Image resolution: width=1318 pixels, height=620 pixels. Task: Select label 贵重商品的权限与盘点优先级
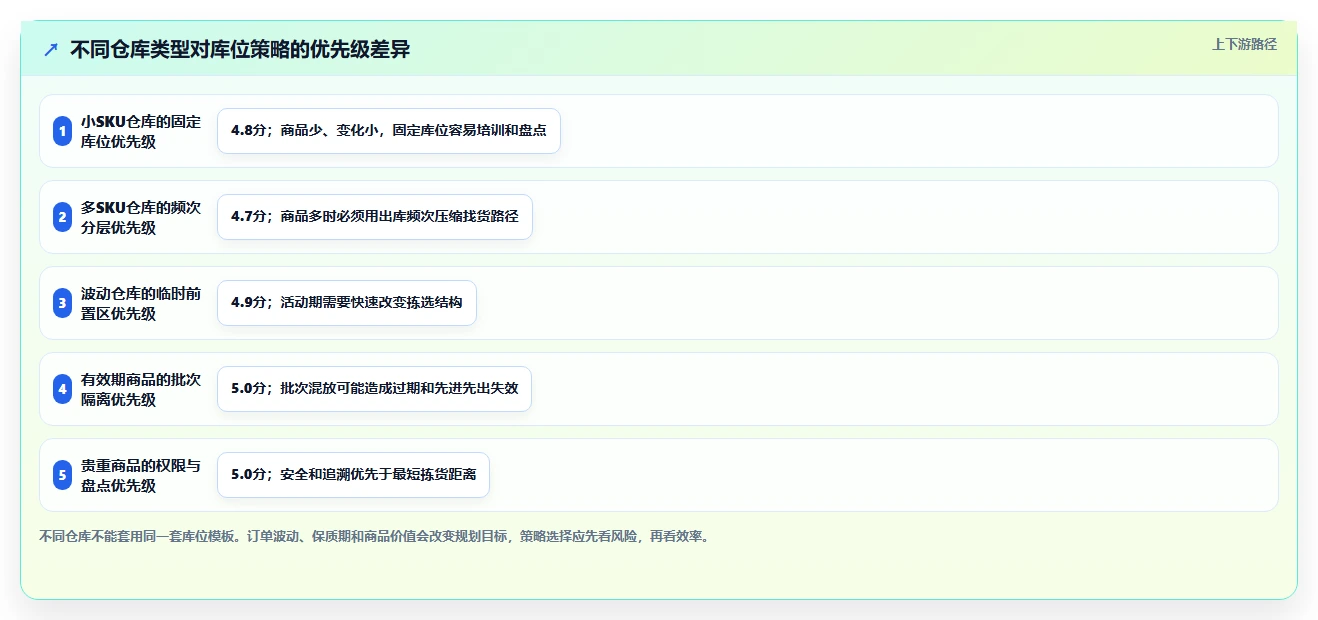point(141,475)
